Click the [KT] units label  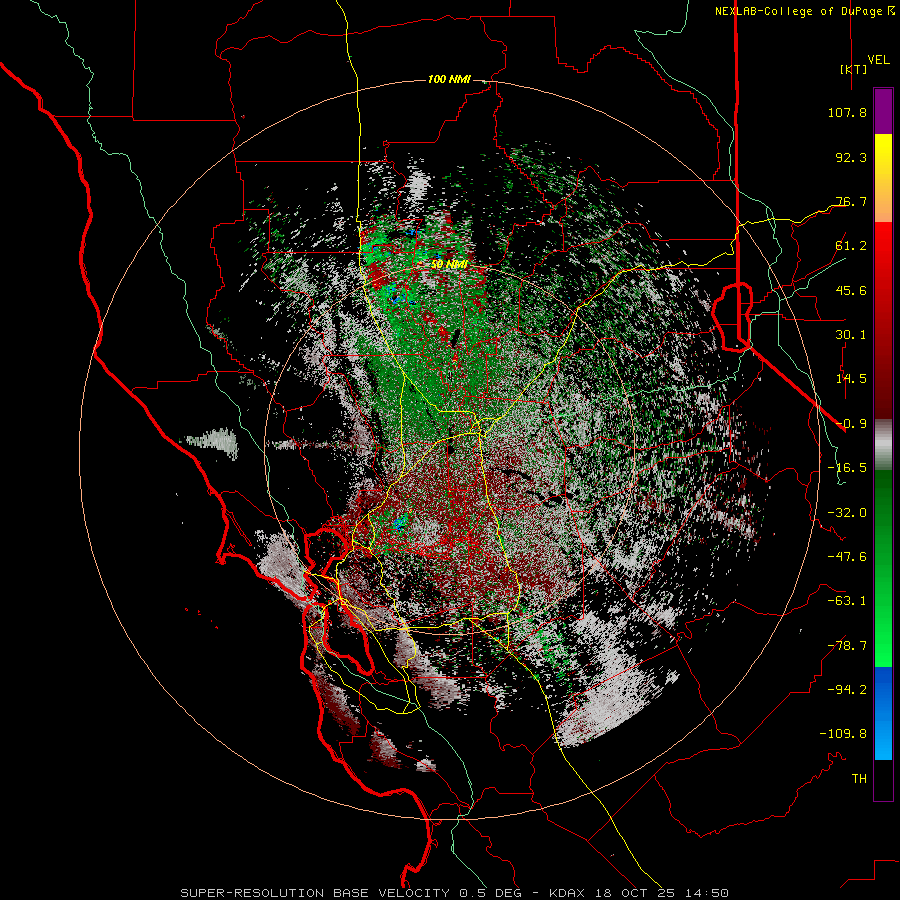coord(853,69)
